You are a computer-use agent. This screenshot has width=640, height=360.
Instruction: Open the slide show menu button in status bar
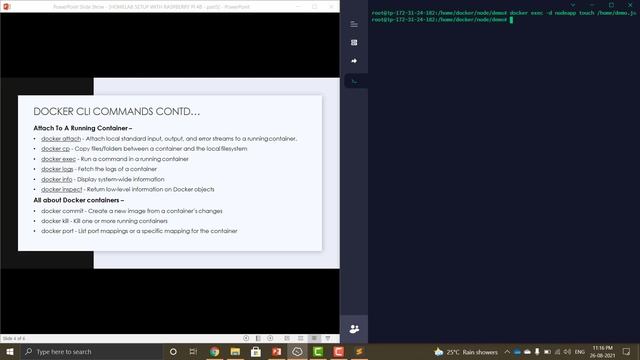(x=258, y=338)
